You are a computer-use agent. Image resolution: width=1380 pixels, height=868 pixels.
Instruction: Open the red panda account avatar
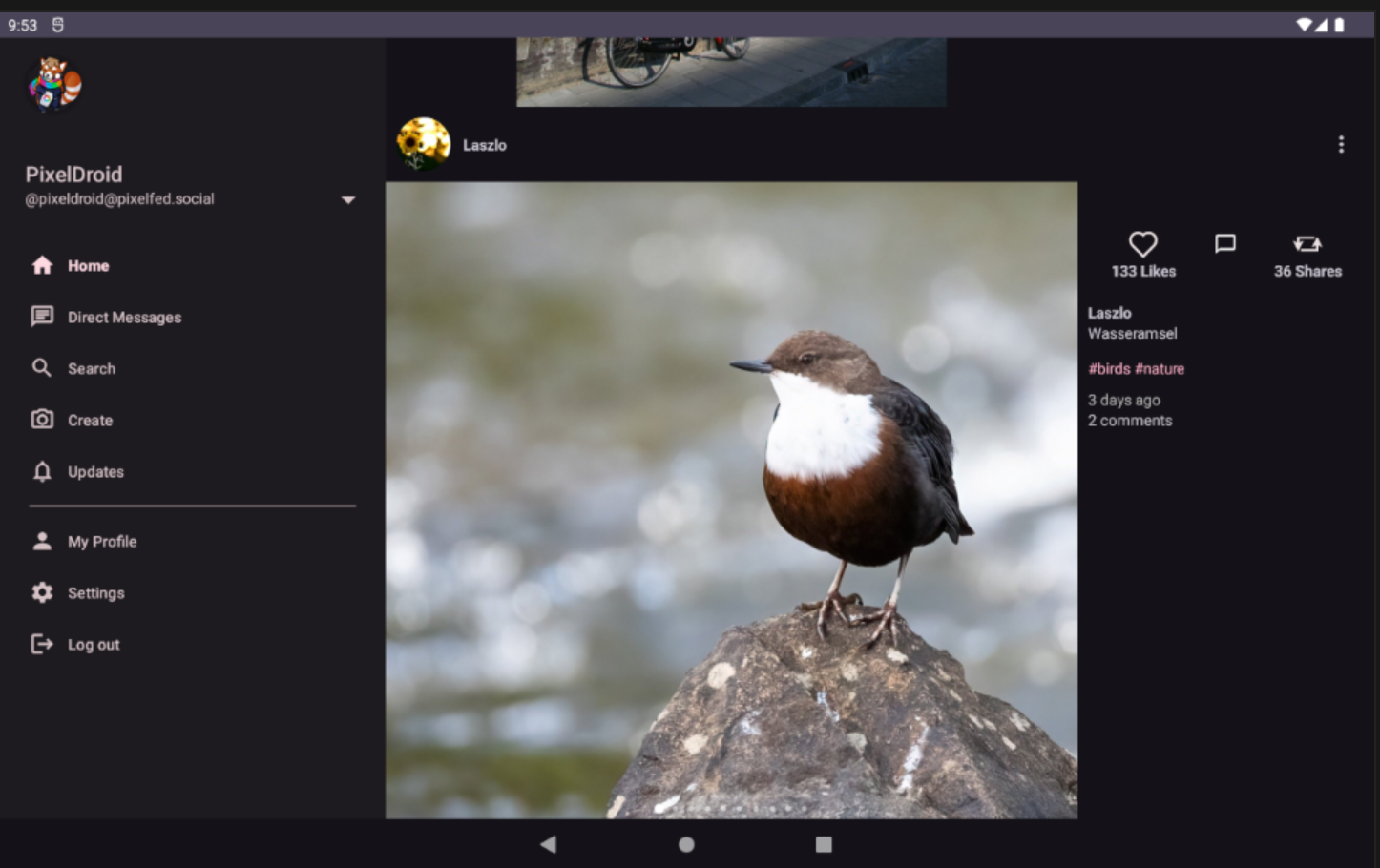click(x=54, y=85)
